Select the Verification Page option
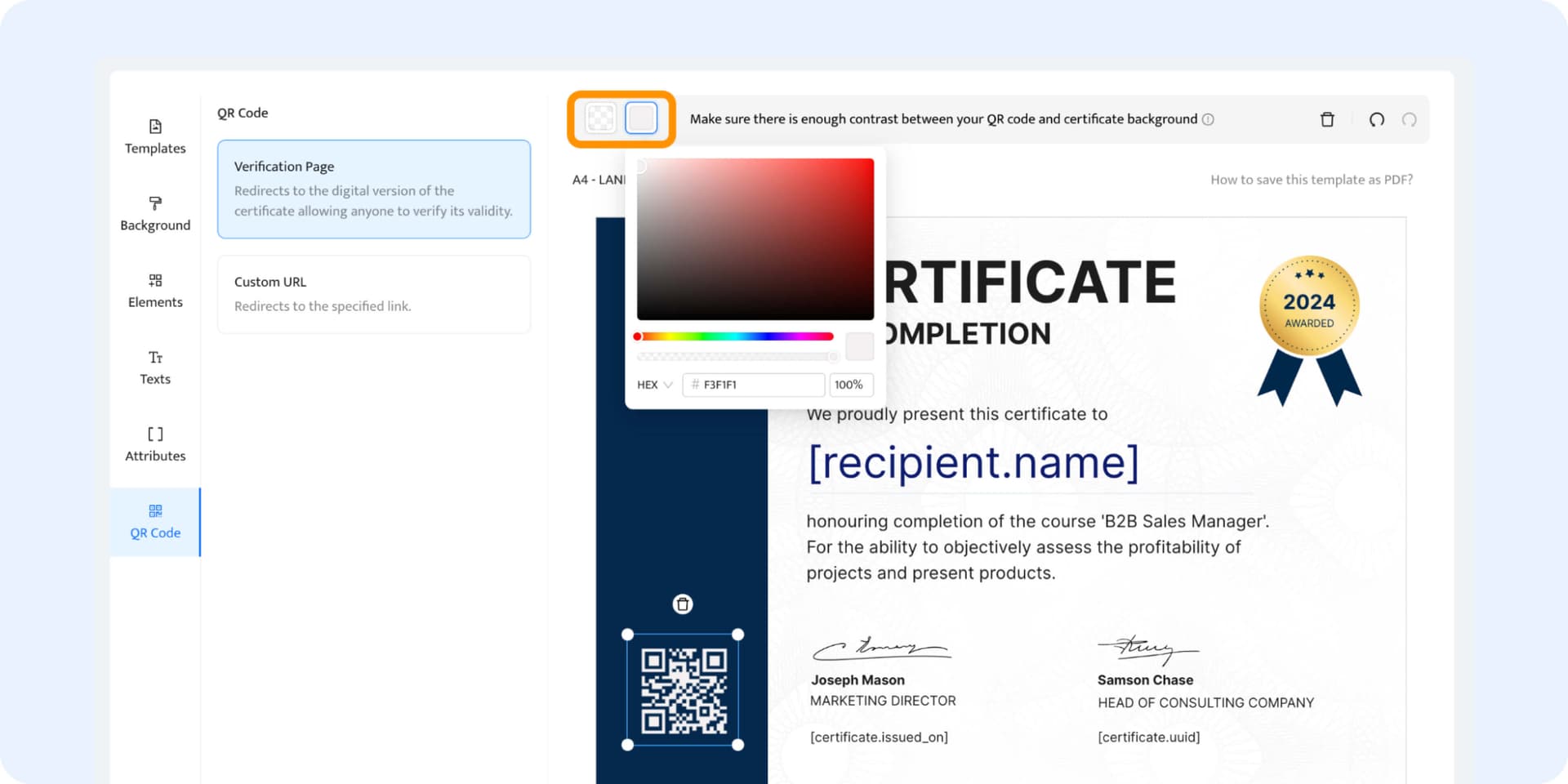The width and height of the screenshot is (1568, 784). click(x=373, y=189)
